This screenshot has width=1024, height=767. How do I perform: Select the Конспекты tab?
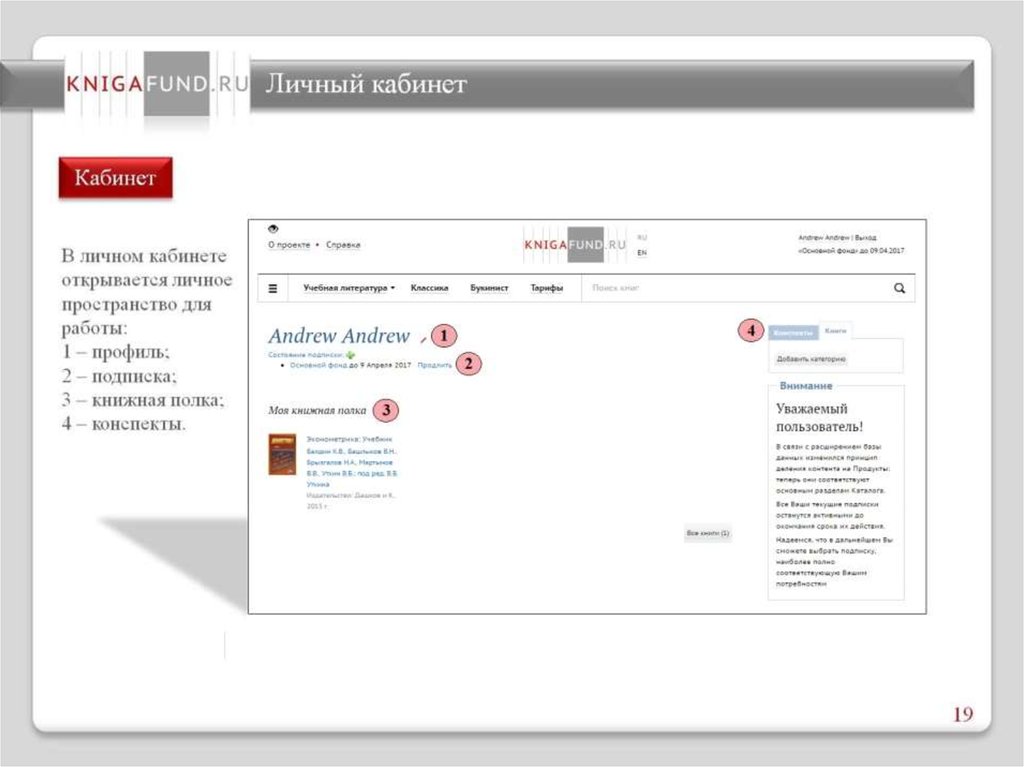[794, 332]
